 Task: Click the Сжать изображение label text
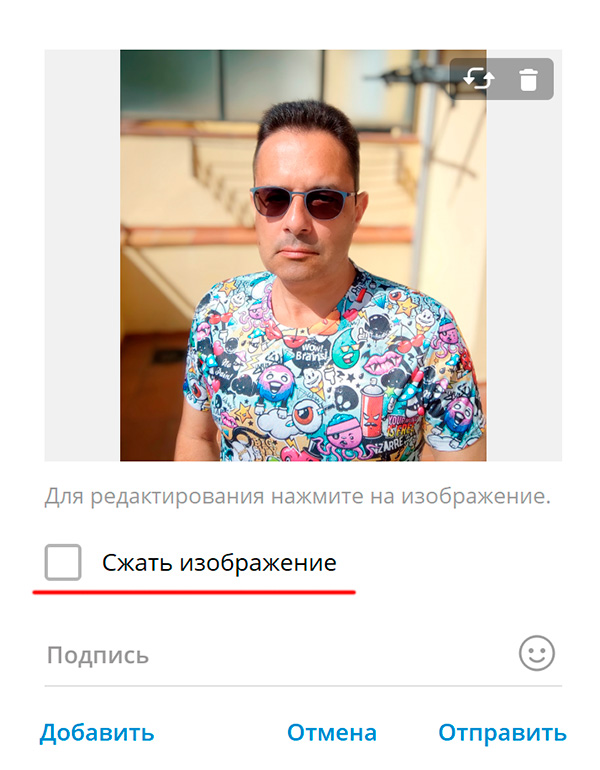pos(219,563)
